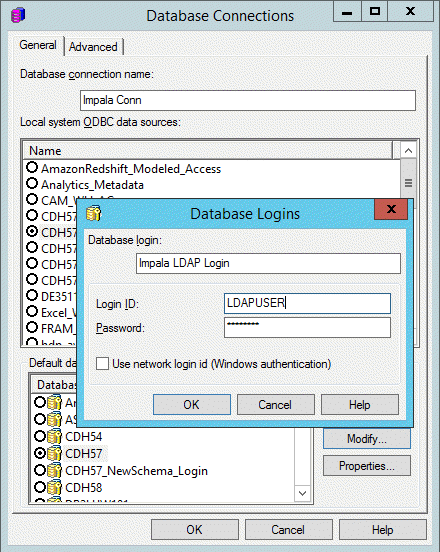Select AmazonRedshift_Modeled_Access radio button
The width and height of the screenshot is (440, 552).
point(32,168)
